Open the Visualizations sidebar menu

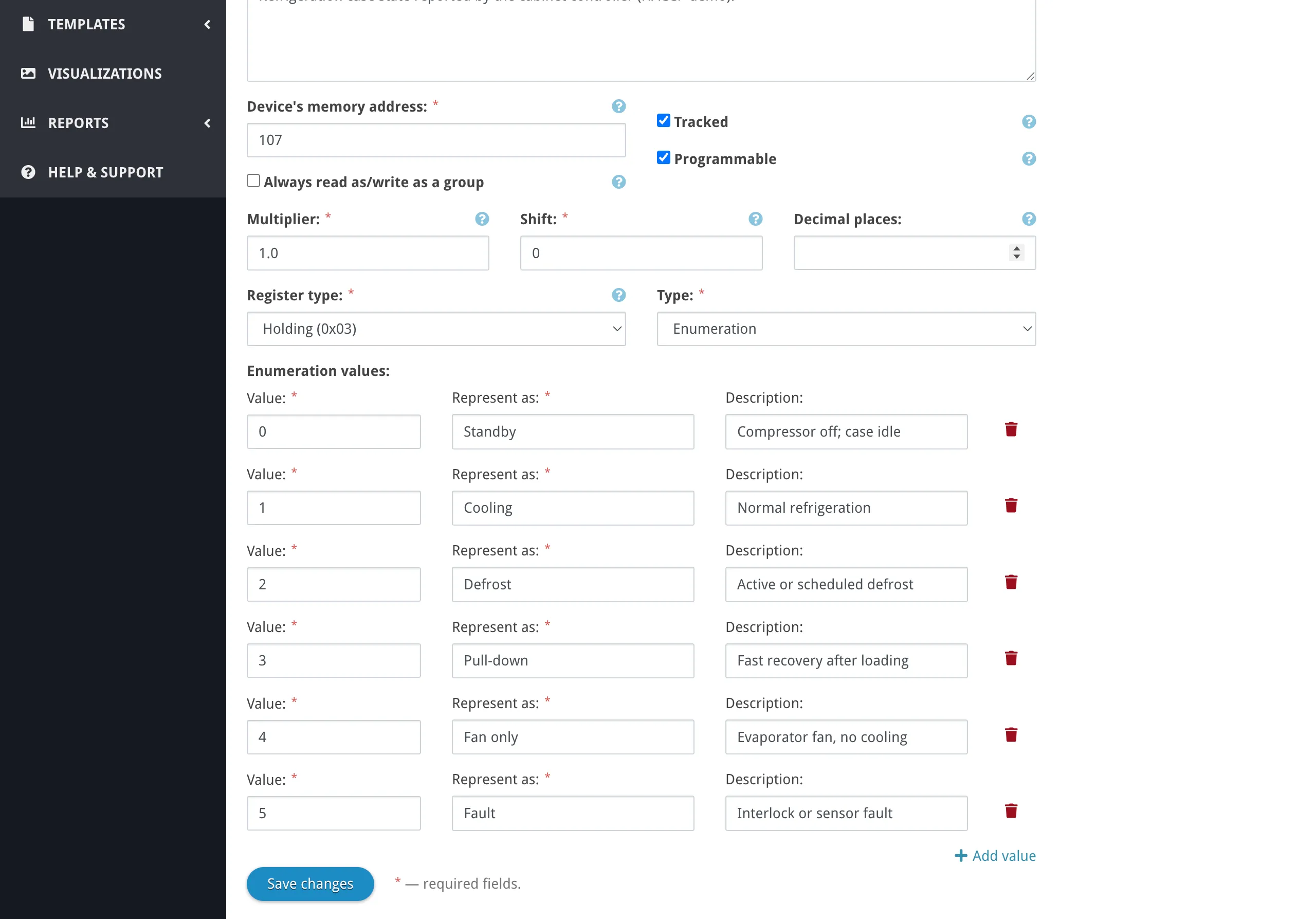pos(113,74)
